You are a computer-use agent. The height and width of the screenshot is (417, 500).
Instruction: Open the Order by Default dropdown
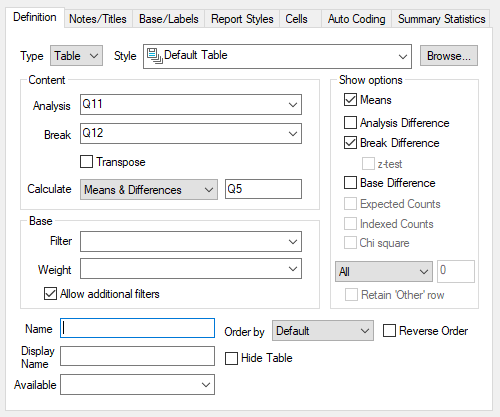point(323,331)
